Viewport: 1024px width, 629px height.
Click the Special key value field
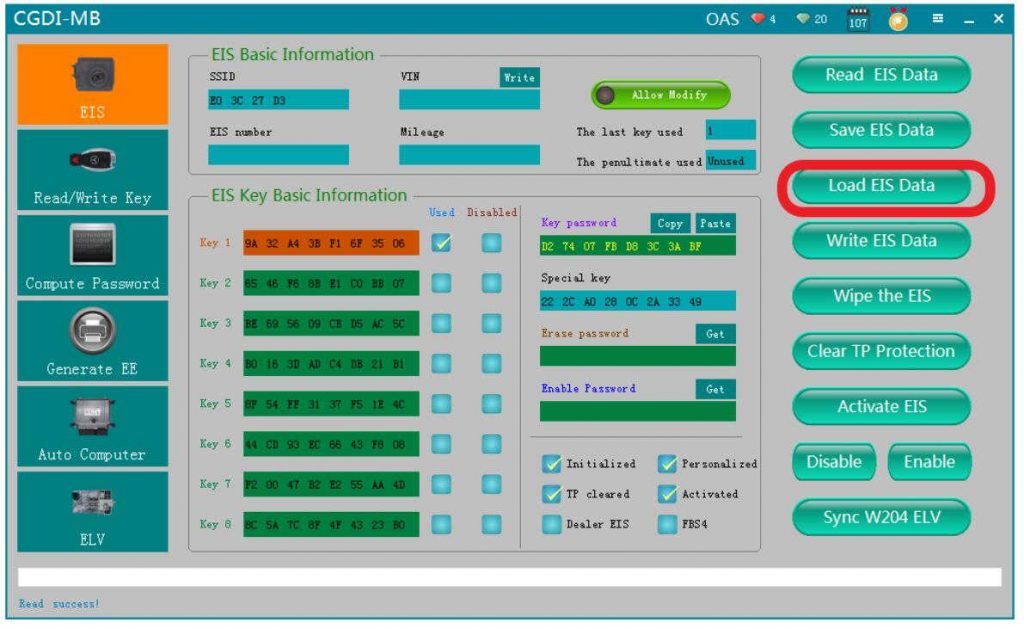[x=637, y=301]
